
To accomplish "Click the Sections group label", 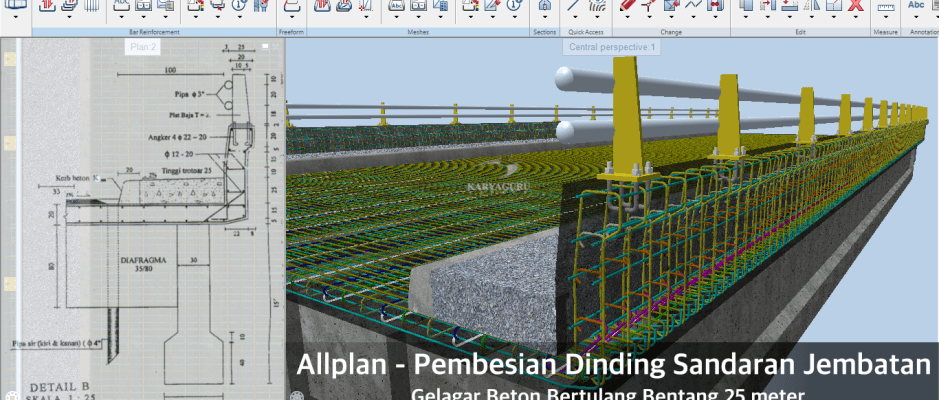I will pos(544,32).
